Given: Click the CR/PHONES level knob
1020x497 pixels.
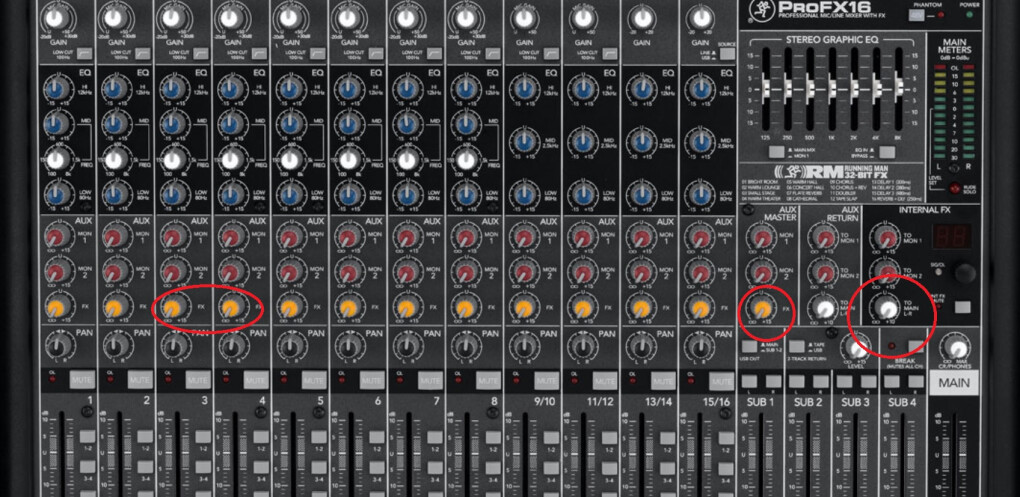Looking at the screenshot, I should click(956, 347).
